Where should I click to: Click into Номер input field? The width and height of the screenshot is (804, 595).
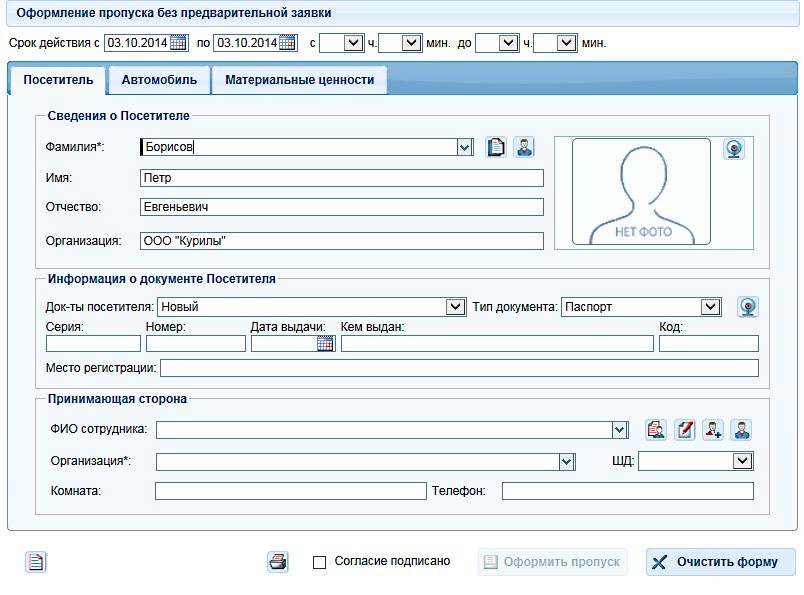pos(196,344)
